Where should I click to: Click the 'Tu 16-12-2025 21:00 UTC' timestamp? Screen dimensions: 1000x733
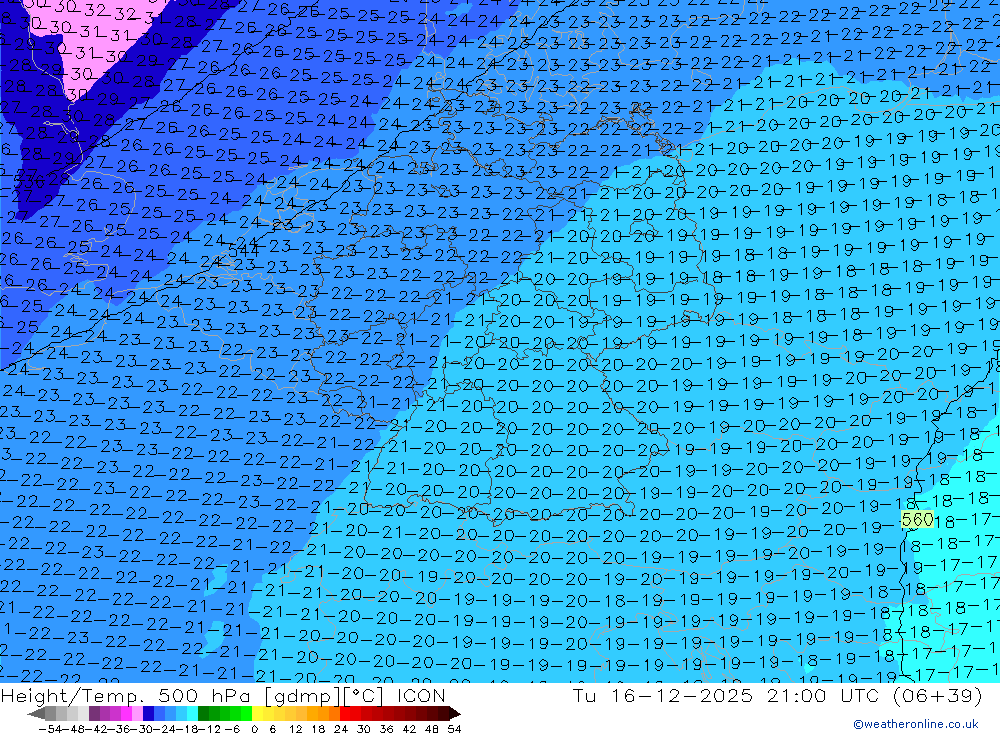[726, 695]
